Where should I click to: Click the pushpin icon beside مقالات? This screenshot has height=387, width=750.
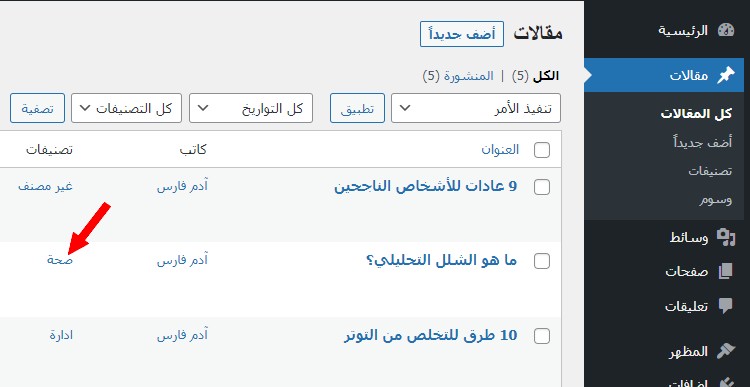coord(725,75)
